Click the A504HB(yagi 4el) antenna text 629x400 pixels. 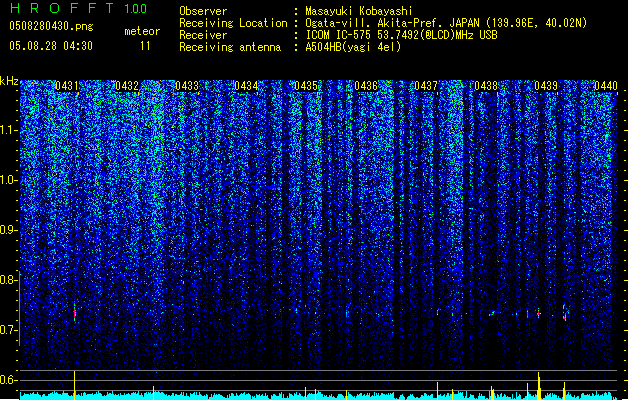[353, 47]
